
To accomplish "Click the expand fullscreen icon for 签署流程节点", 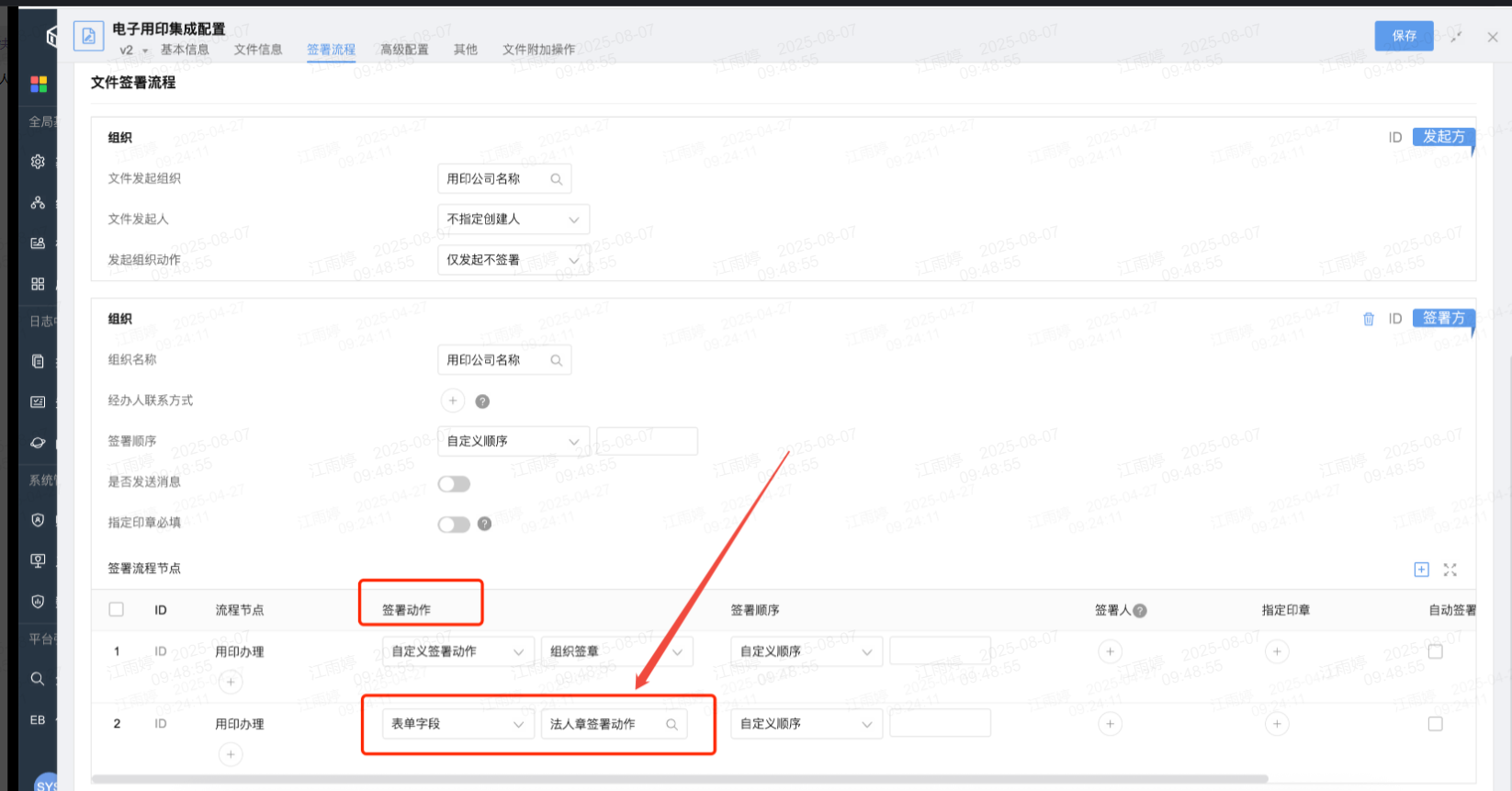I will pos(1450,570).
